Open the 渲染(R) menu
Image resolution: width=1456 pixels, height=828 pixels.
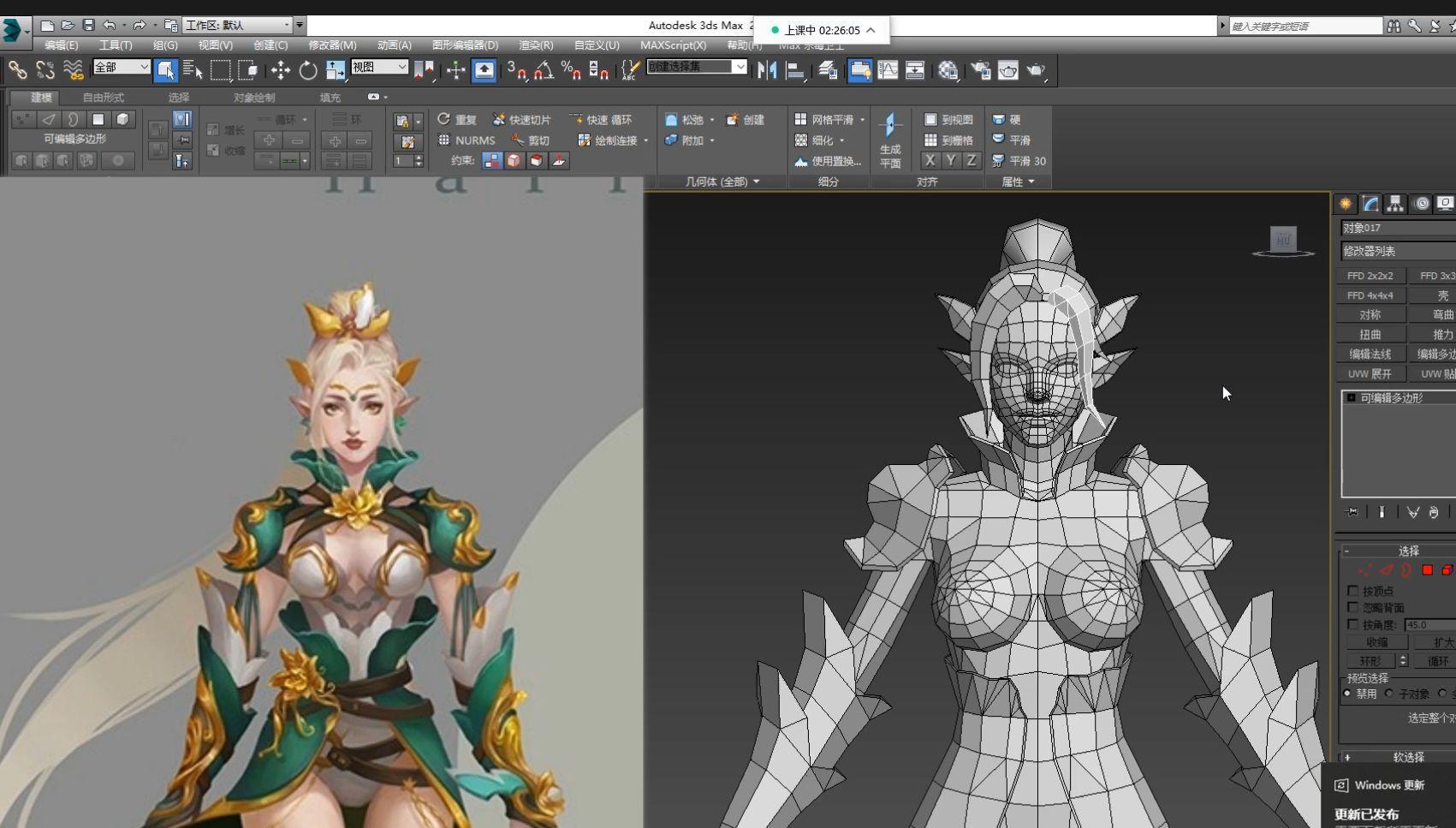point(536,45)
